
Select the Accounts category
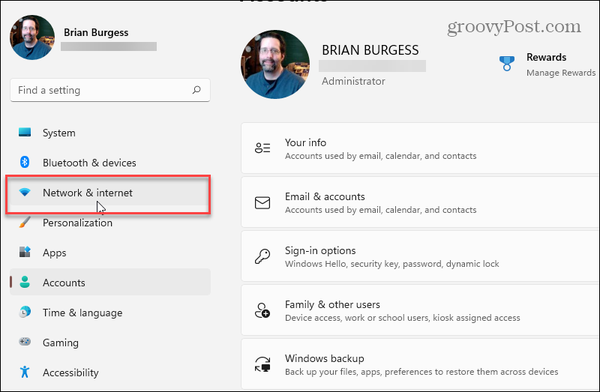pos(110,282)
